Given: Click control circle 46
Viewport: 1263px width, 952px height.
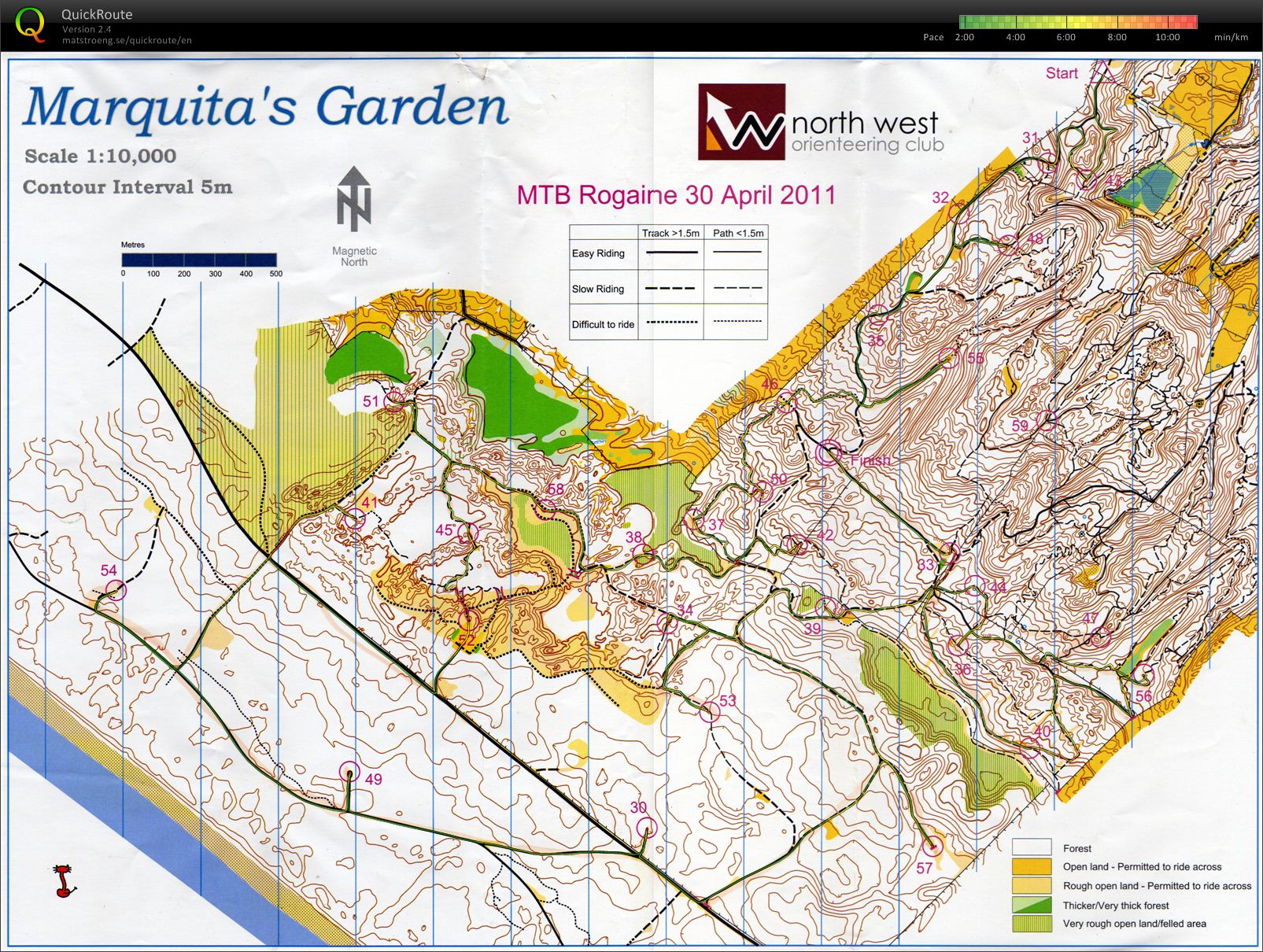Looking at the screenshot, I should pos(786,403).
